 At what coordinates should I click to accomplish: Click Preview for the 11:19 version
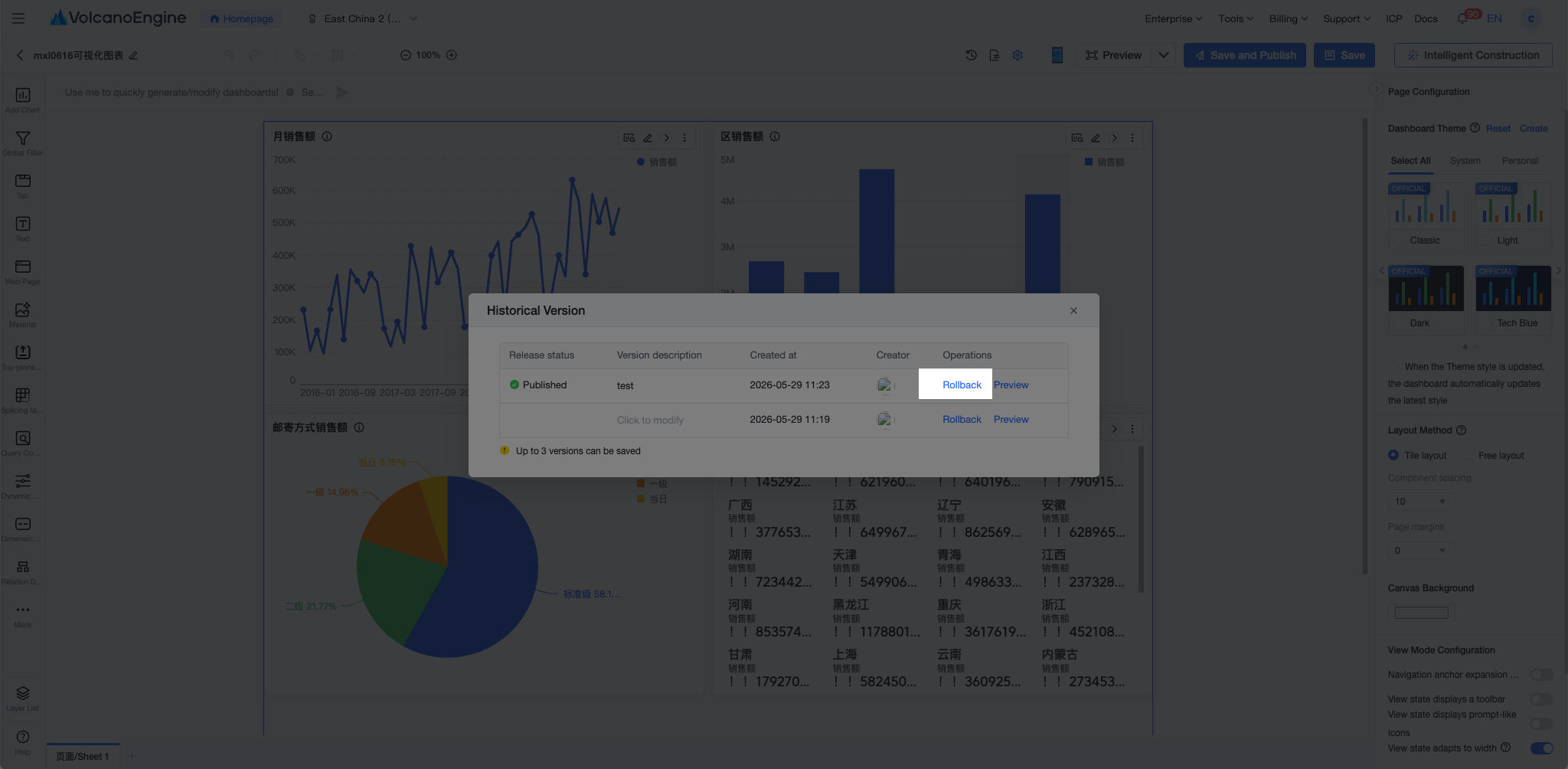[x=1011, y=420]
